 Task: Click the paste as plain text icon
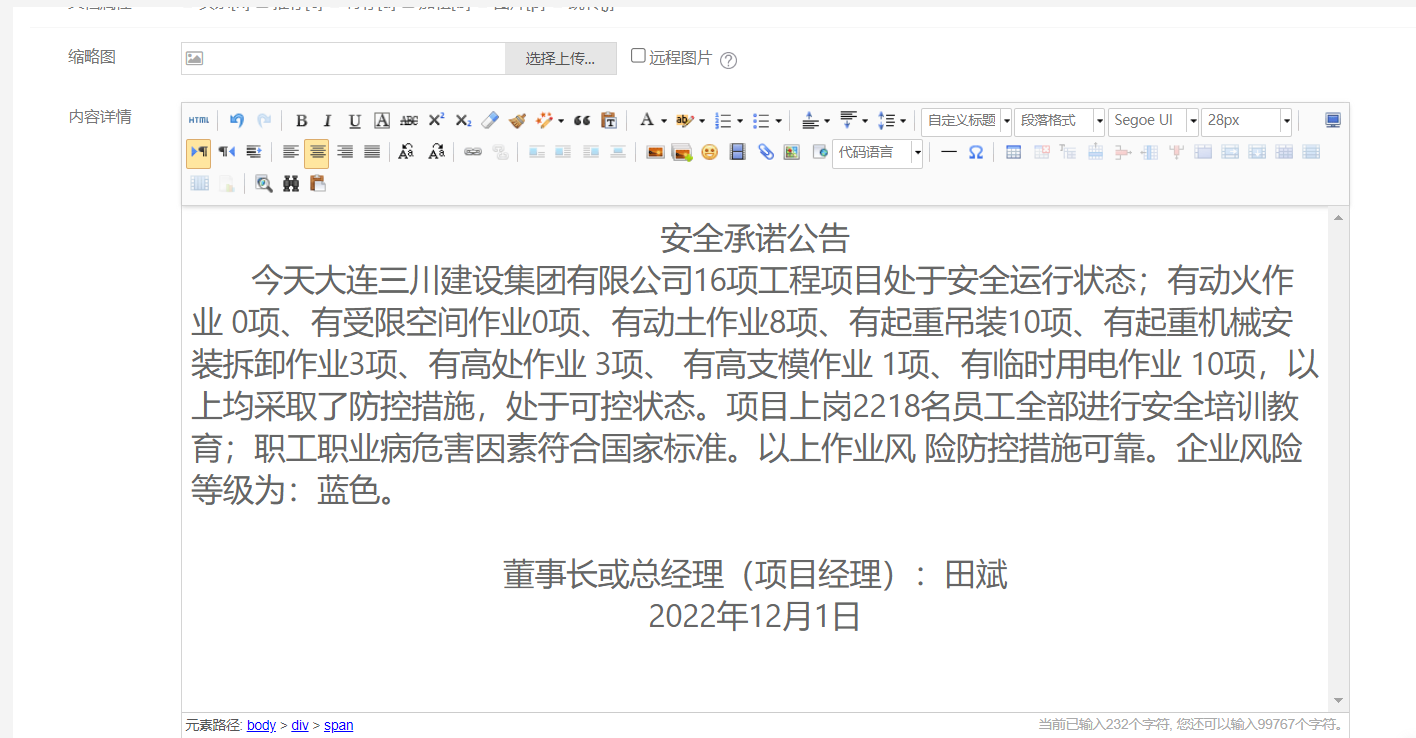[x=609, y=121]
